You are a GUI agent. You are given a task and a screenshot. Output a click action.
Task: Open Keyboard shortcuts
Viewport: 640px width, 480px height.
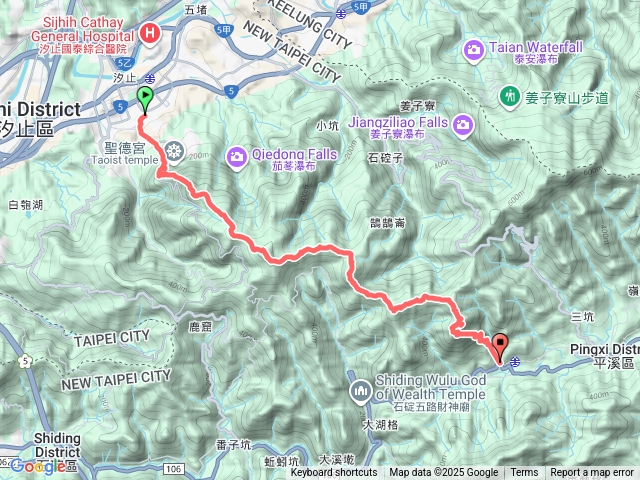[x=334, y=473]
